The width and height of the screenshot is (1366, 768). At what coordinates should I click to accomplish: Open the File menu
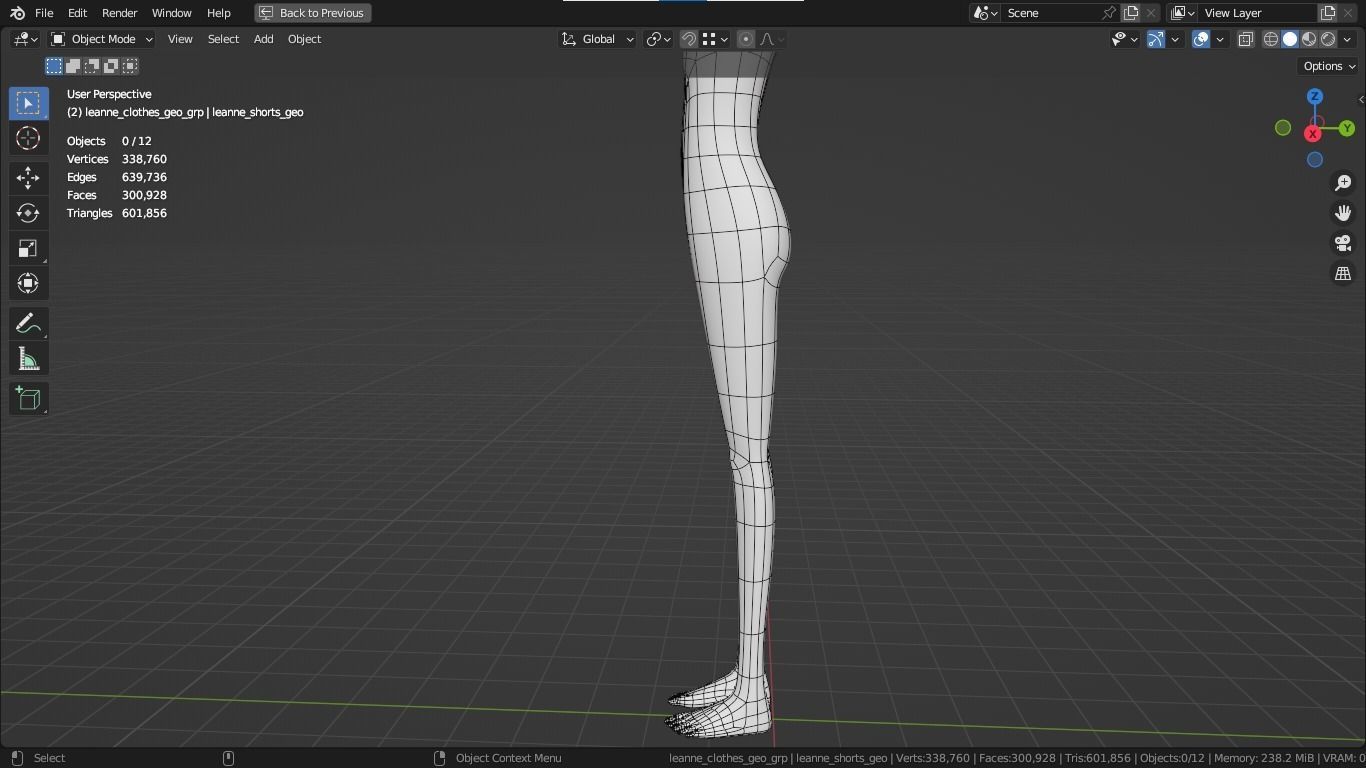coord(44,13)
